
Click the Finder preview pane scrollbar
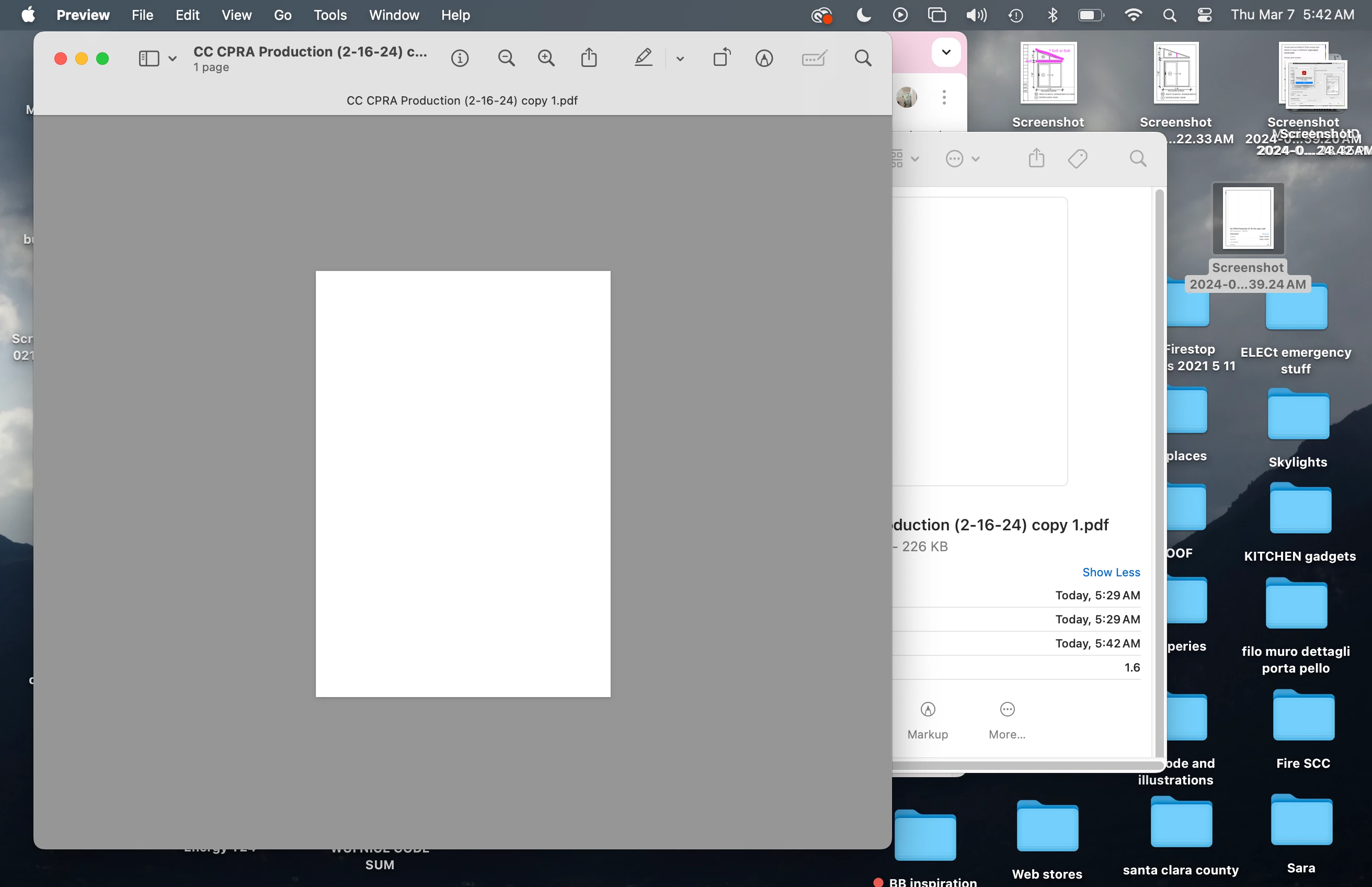(x=1159, y=472)
